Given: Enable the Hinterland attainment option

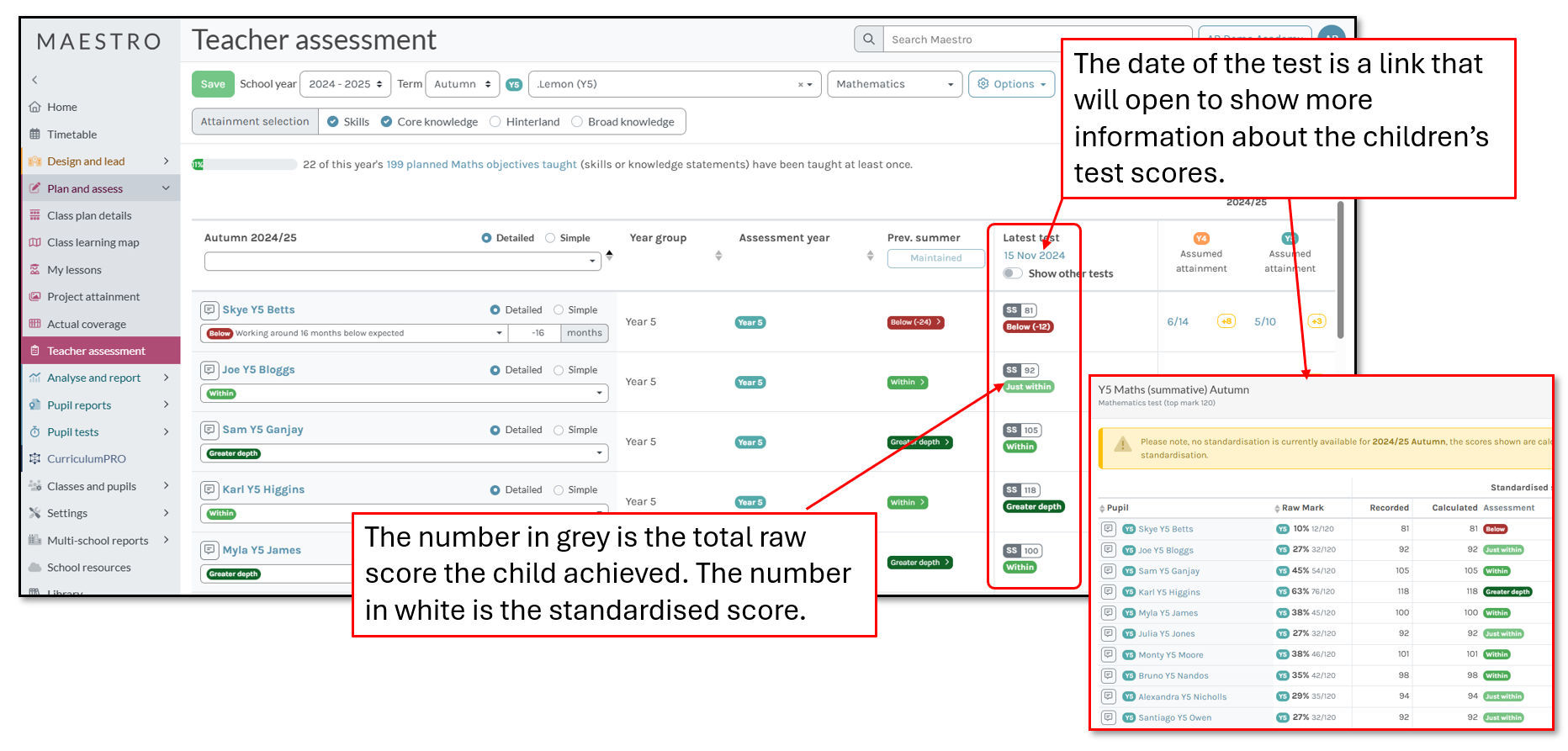Looking at the screenshot, I should click(495, 122).
